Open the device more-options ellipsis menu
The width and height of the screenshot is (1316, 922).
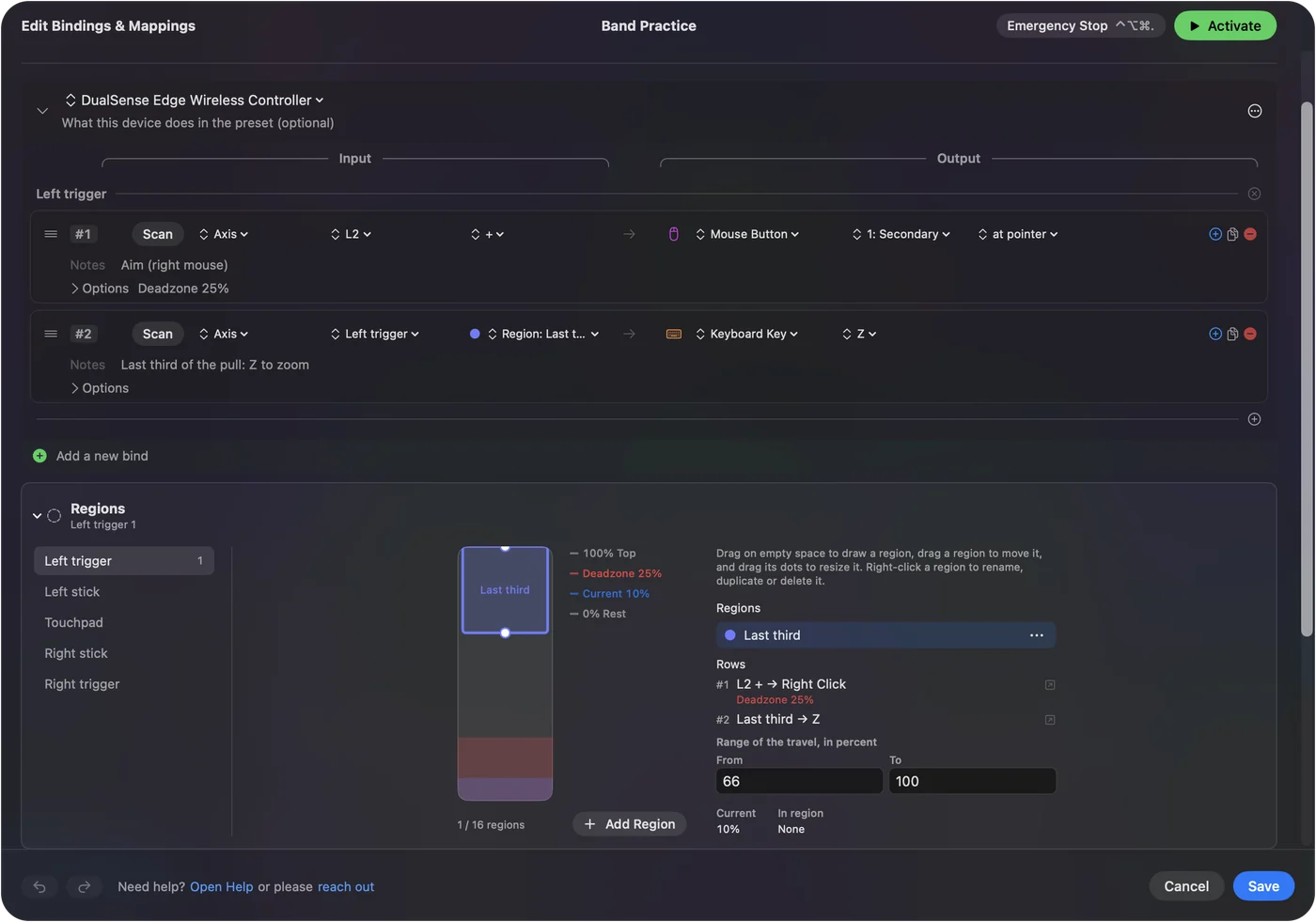[x=1254, y=111]
